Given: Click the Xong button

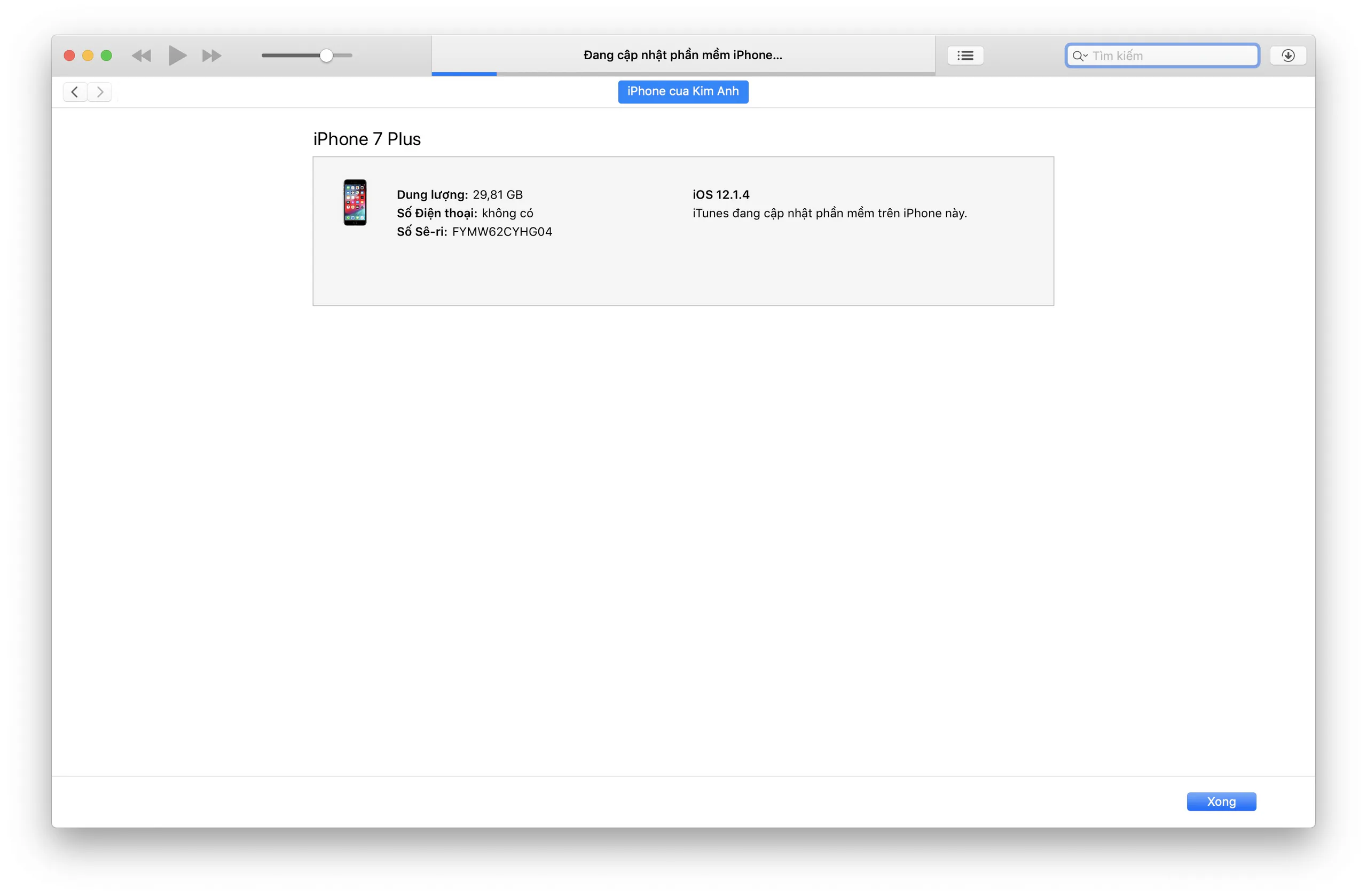Looking at the screenshot, I should (x=1221, y=801).
